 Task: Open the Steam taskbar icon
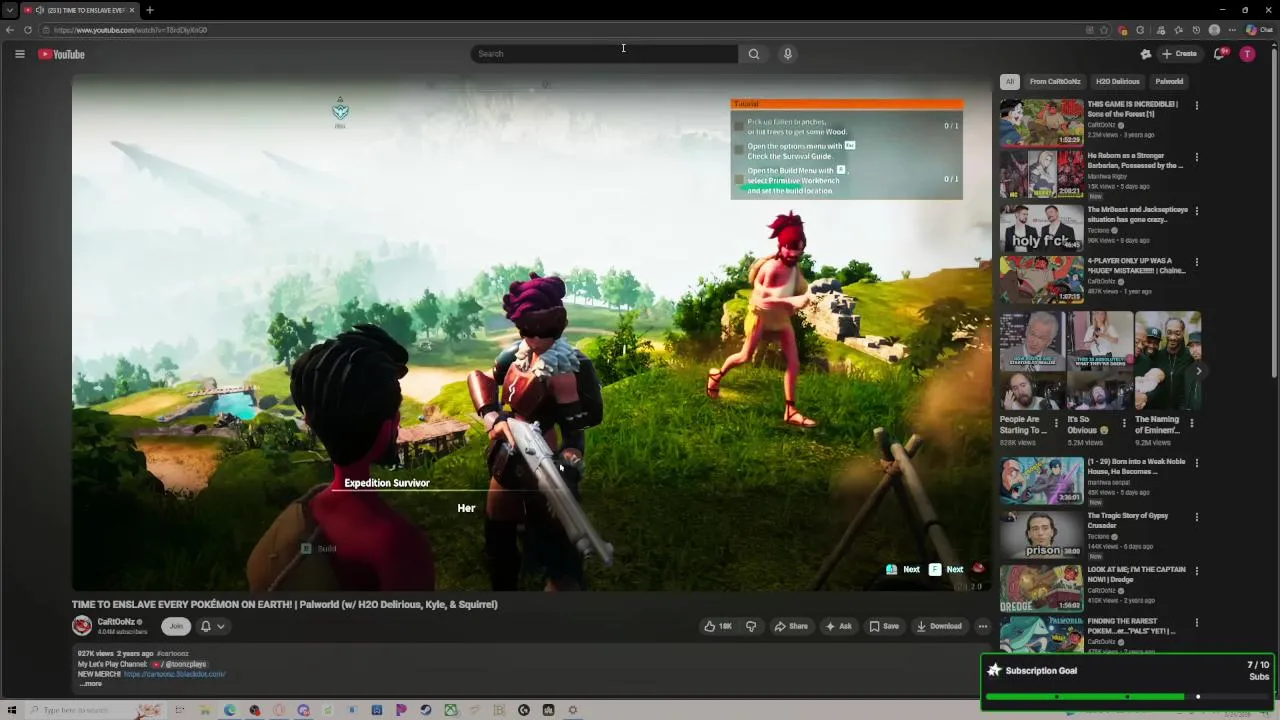click(426, 710)
